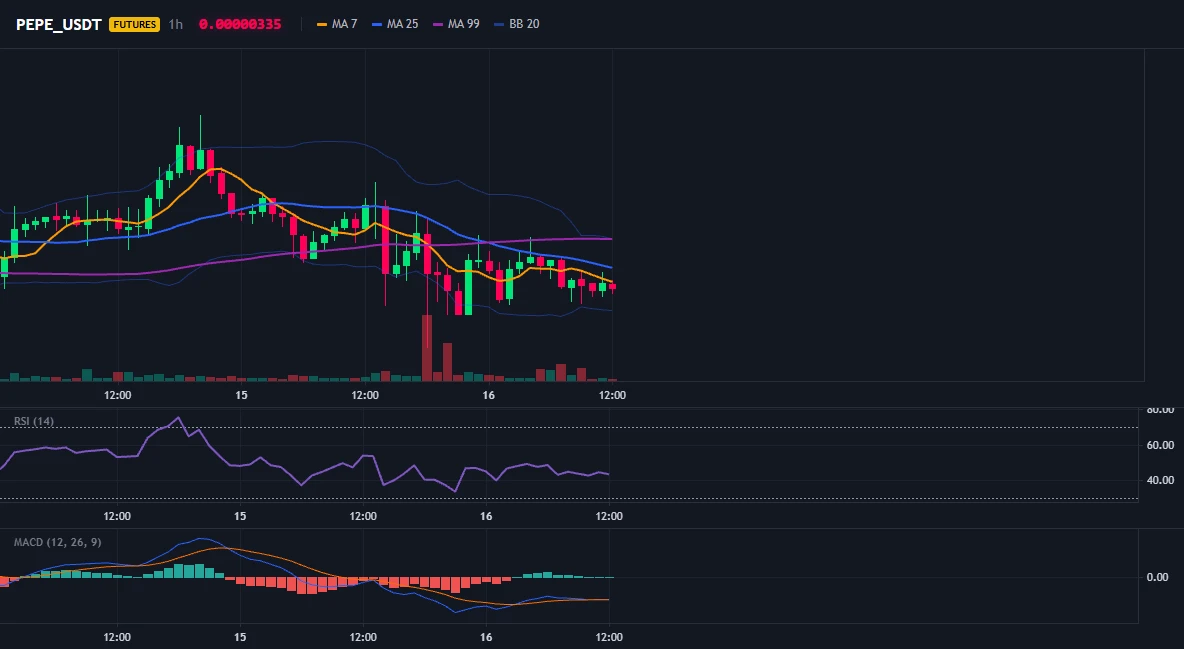Click the 15 date label under MACD panel

[239, 637]
